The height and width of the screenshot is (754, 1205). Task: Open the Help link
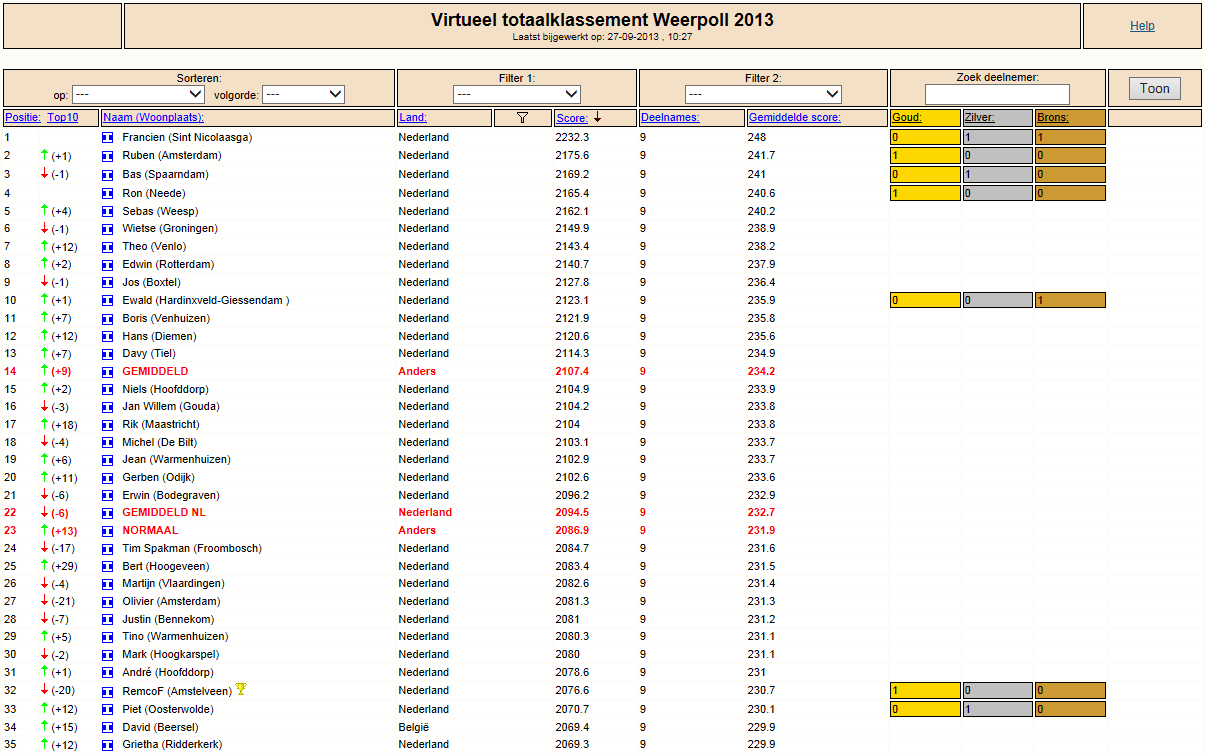pos(1142,26)
